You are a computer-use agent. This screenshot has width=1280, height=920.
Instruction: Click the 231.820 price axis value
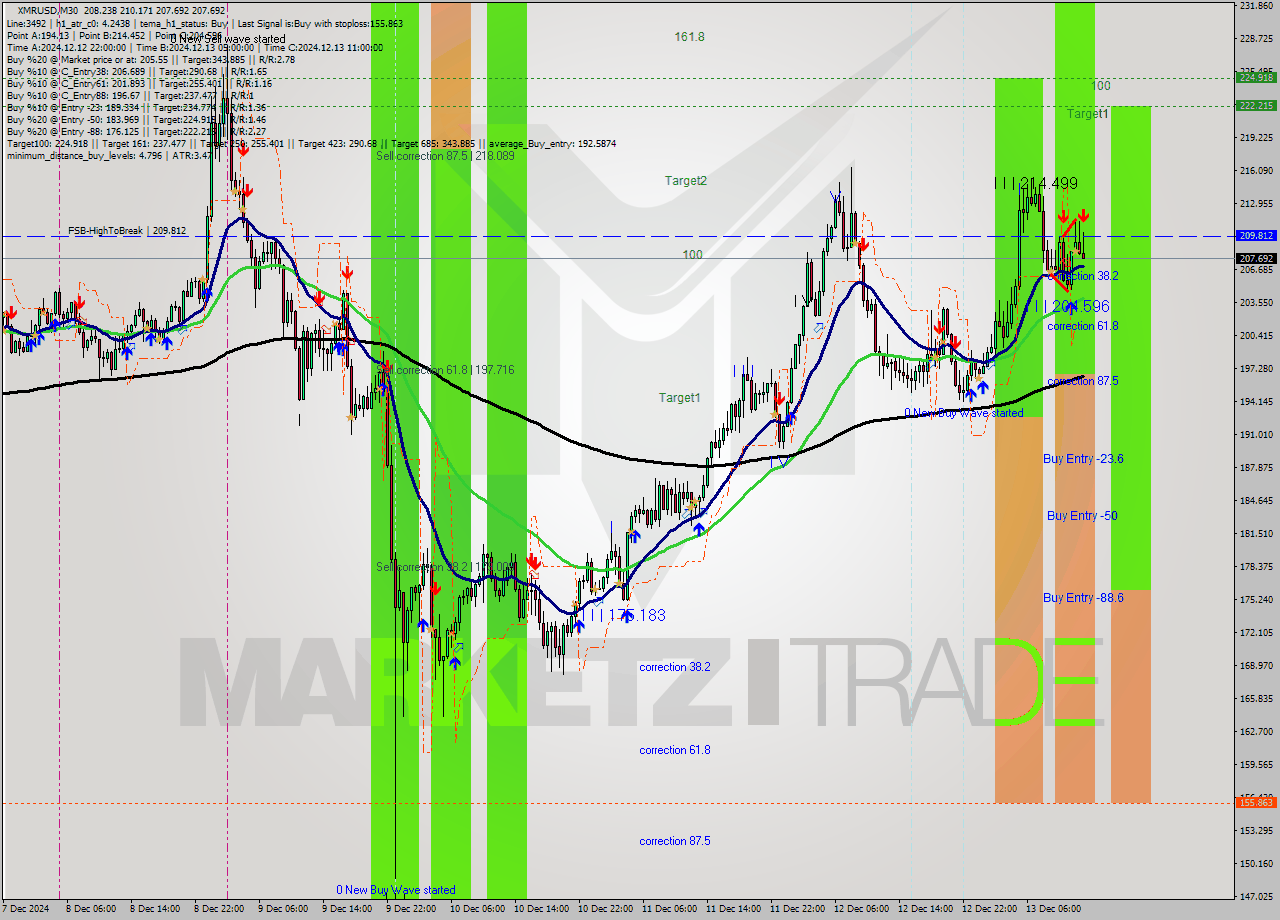point(1257,6)
